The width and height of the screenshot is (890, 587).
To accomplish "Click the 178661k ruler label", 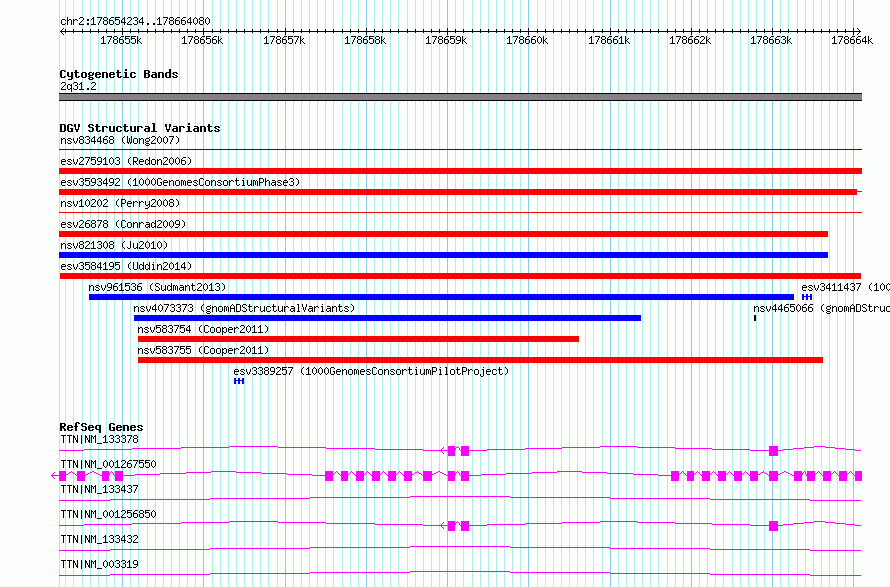I will [x=609, y=40].
